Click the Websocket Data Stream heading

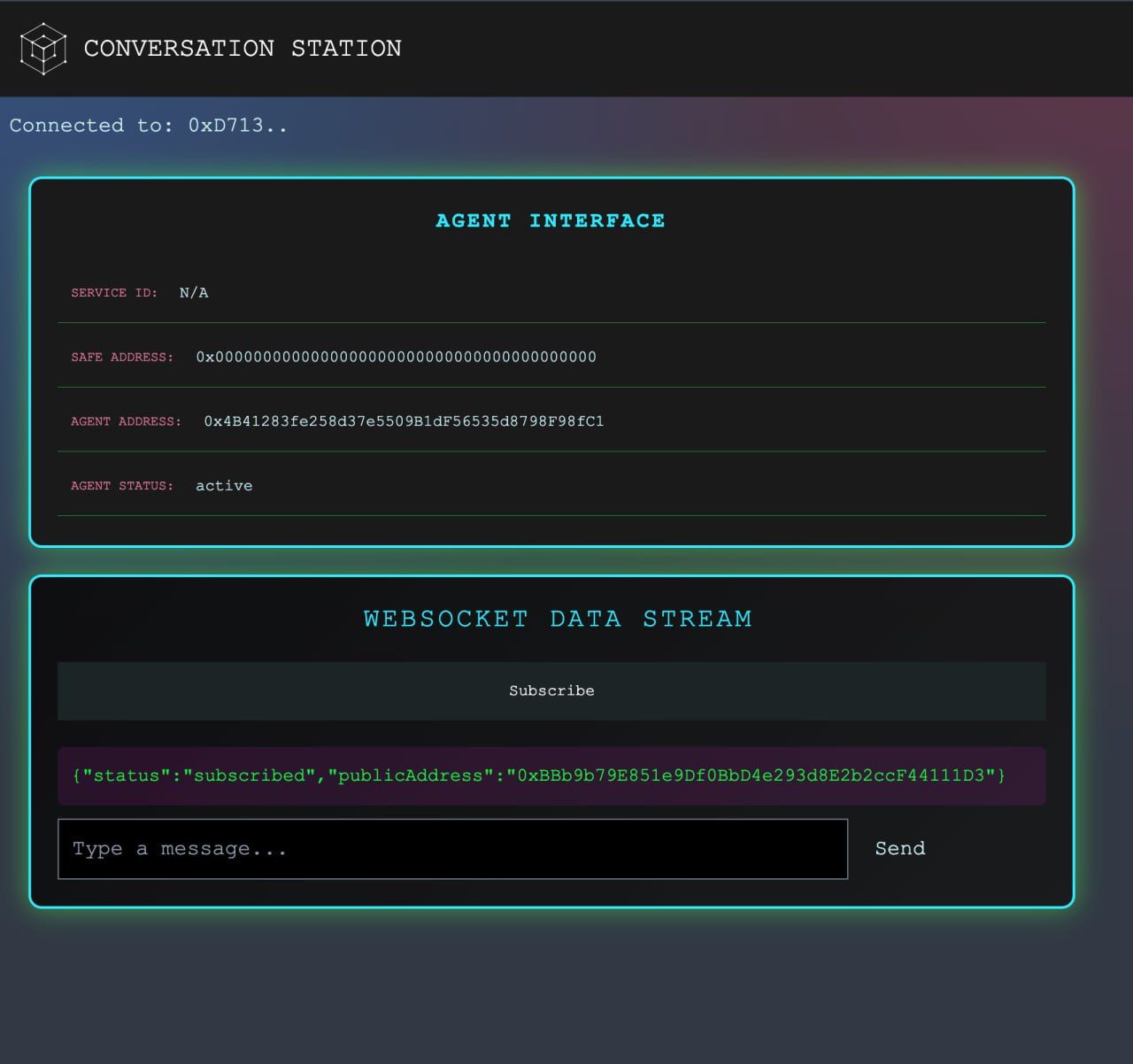click(x=558, y=618)
